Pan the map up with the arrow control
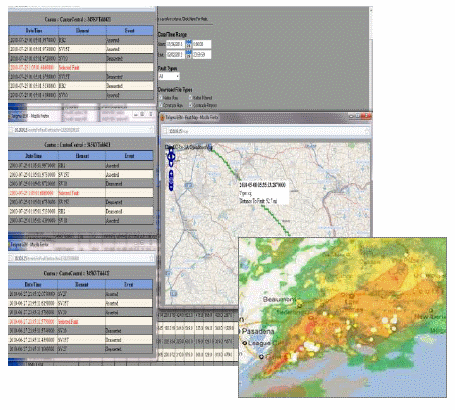 171,151
